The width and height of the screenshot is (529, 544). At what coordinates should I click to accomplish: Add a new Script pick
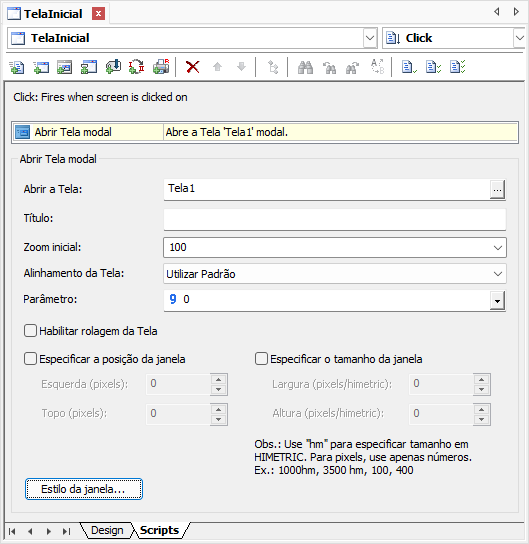(x=17, y=67)
